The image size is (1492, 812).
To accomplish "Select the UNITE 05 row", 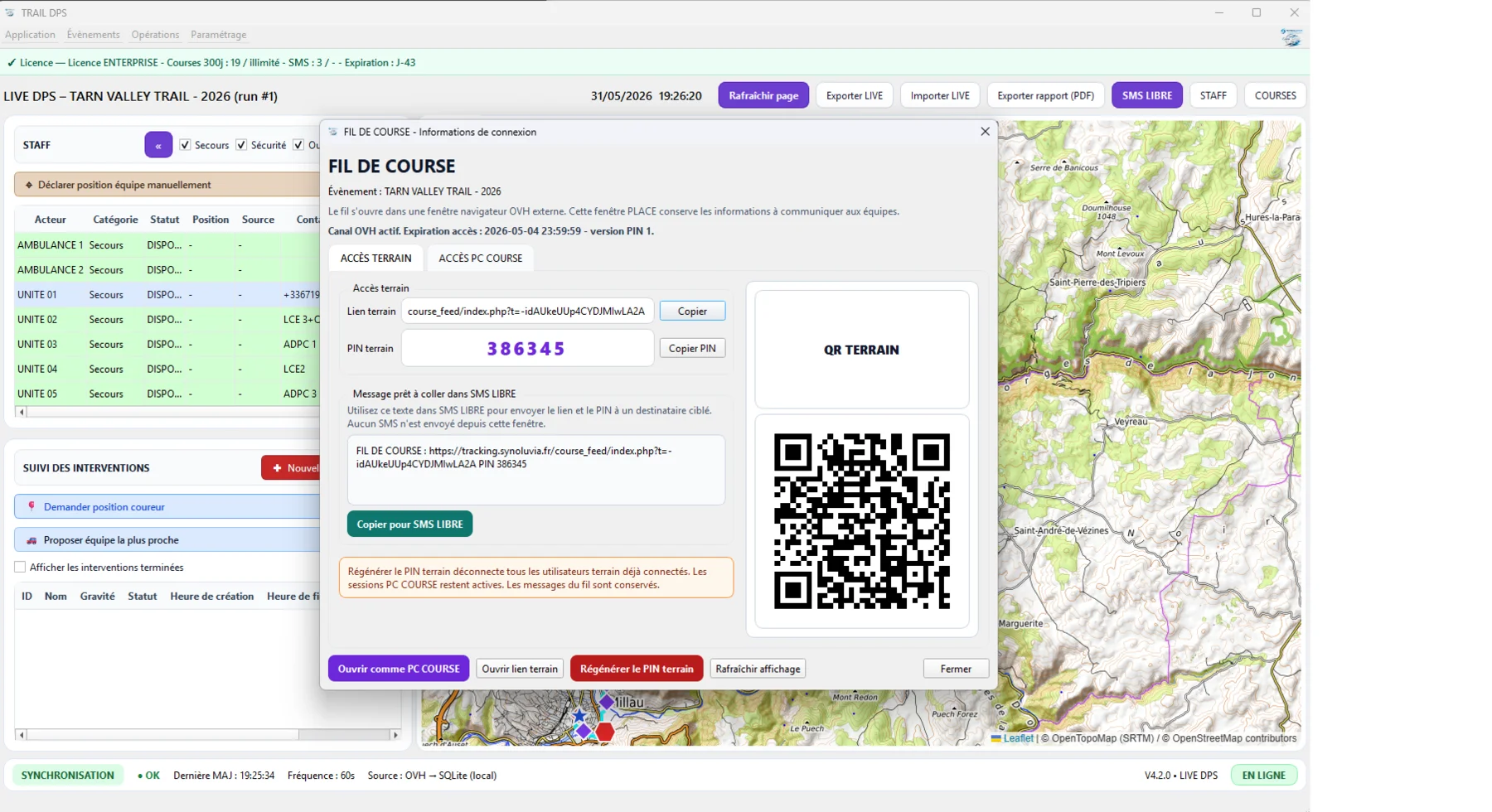I will coord(167,394).
